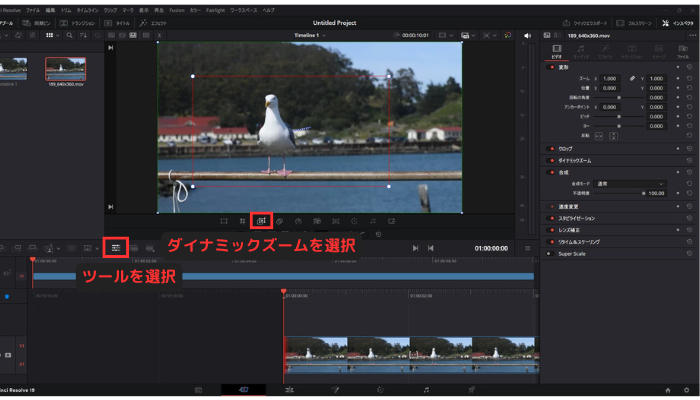The width and height of the screenshot is (700, 400).
Task: Open the トランジション (Transitions) panel button
Action: click(x=77, y=23)
